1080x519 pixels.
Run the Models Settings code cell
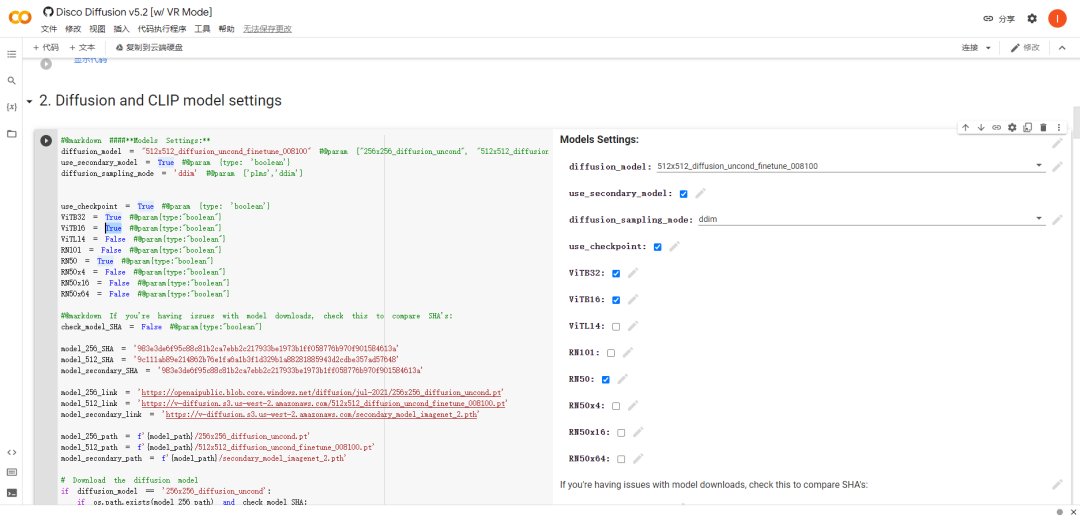coord(45,140)
